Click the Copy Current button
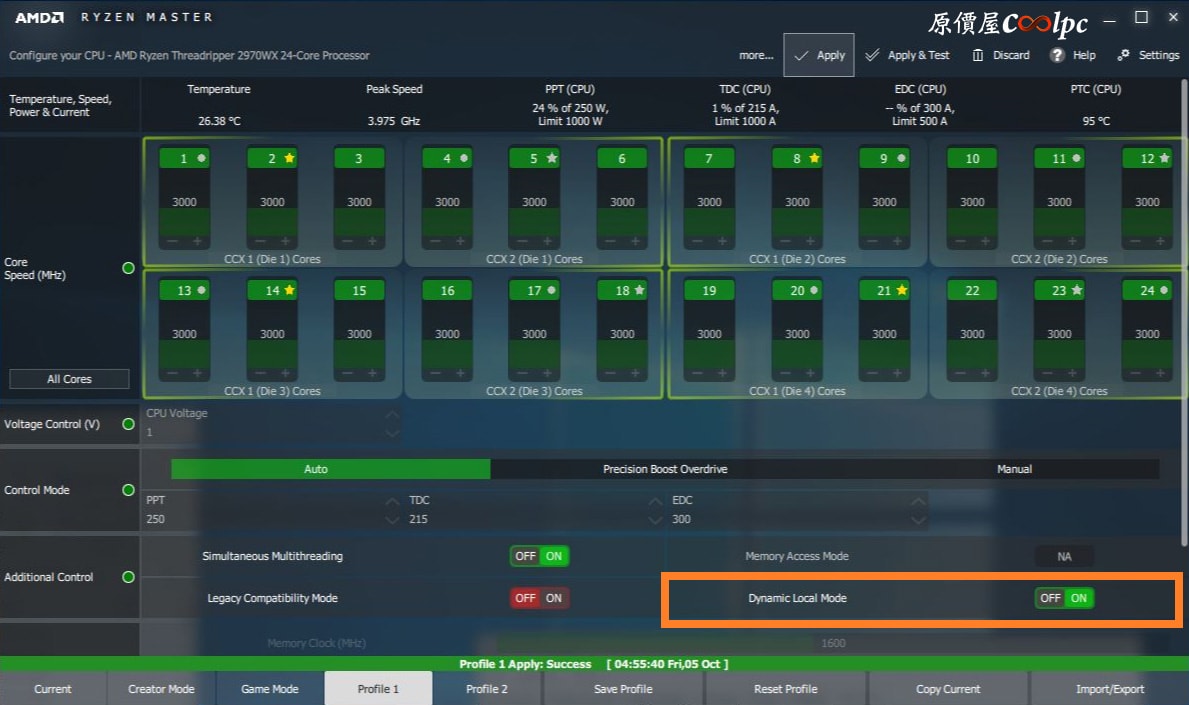The width and height of the screenshot is (1189, 705). [948, 688]
